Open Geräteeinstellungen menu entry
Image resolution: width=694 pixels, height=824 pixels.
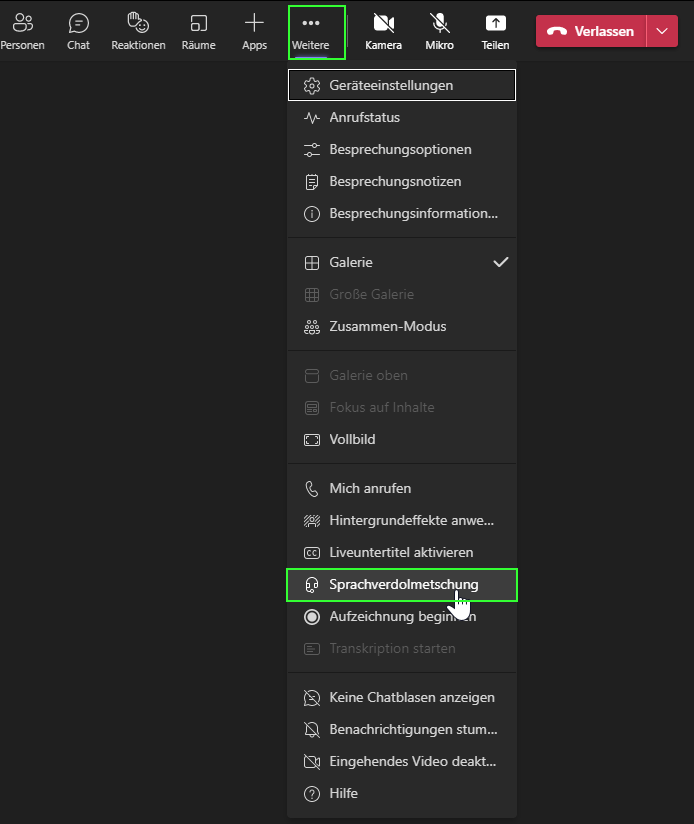(x=391, y=85)
